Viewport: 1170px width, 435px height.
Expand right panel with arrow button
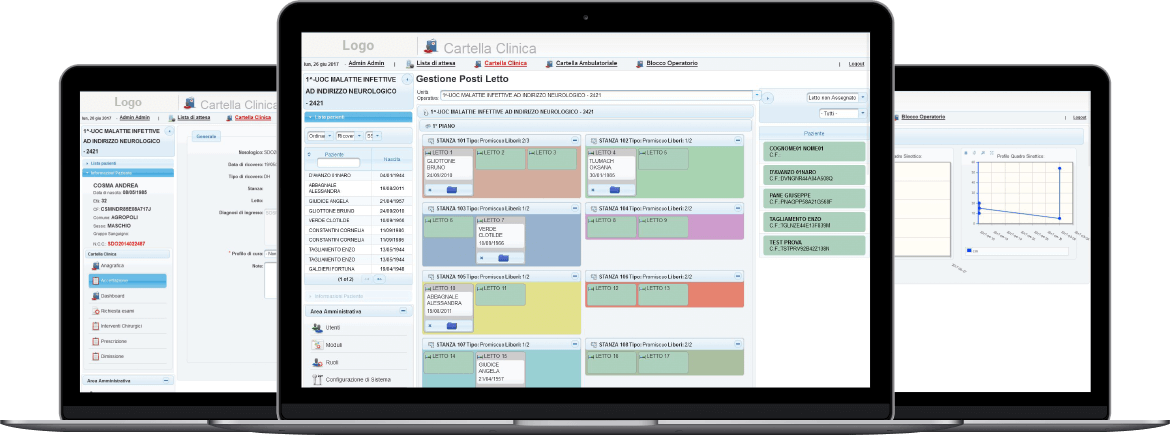pyautogui.click(x=769, y=98)
